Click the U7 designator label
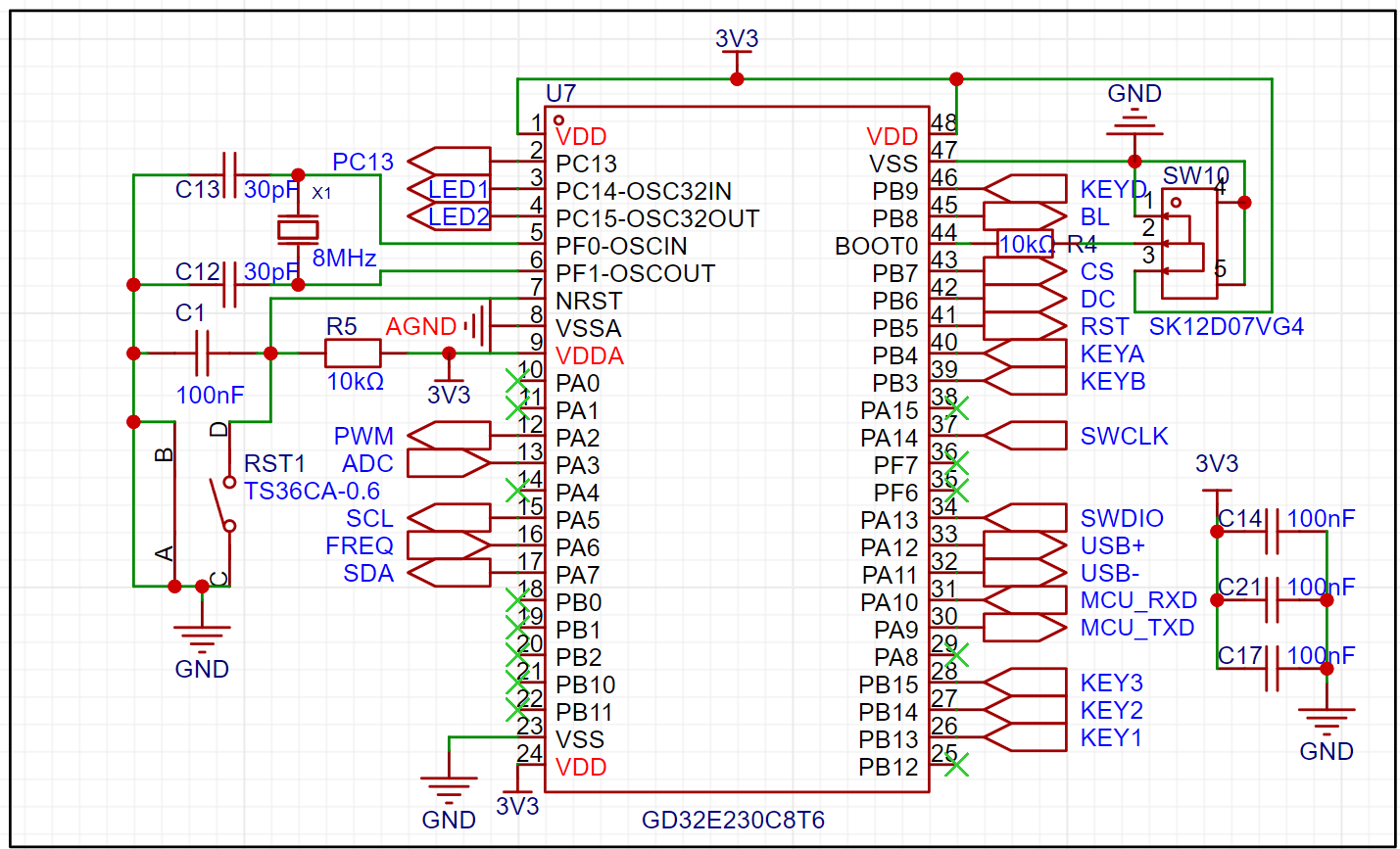This screenshot has width=1400, height=849. [560, 93]
